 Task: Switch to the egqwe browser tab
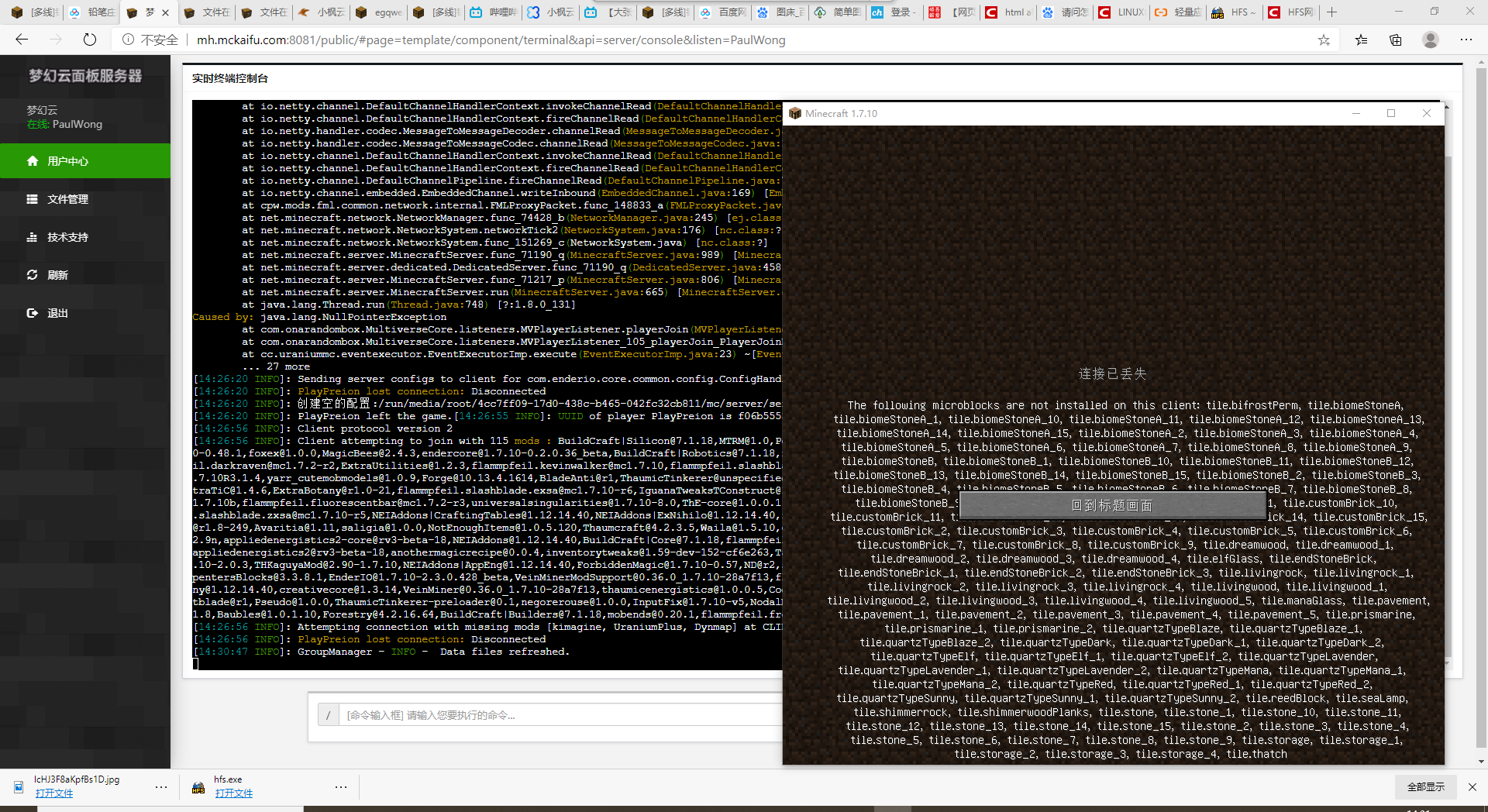pos(380,12)
